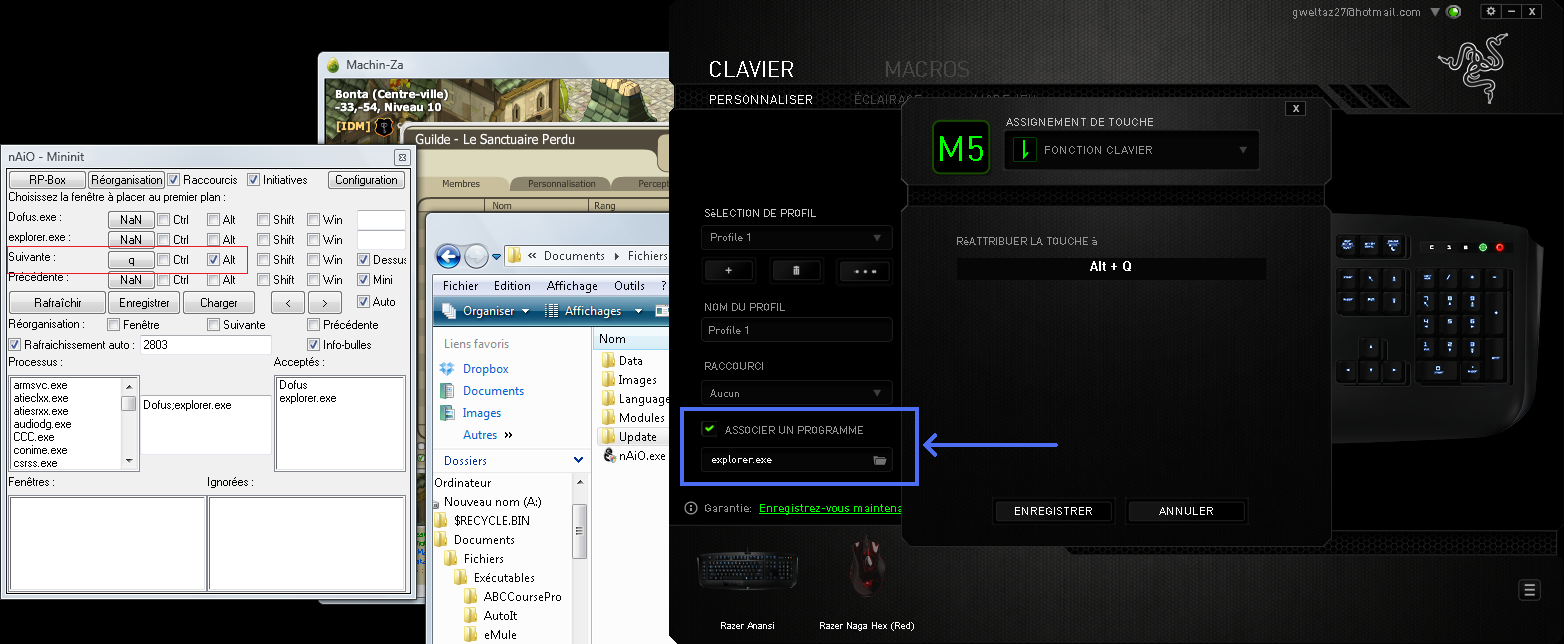Click the Rafraîchir button
Viewport: 1564px width, 644px height.
pos(57,303)
